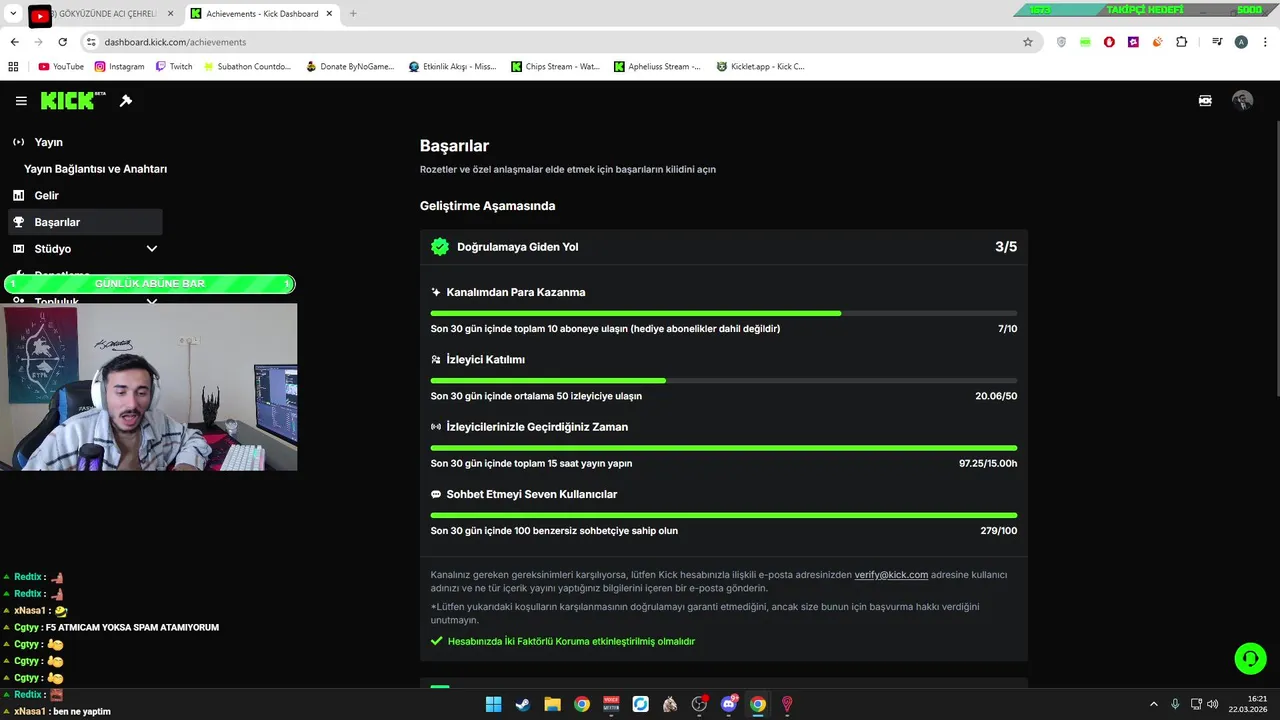
Task: Click the purple extension icon in toolbar
Action: coord(1133,42)
